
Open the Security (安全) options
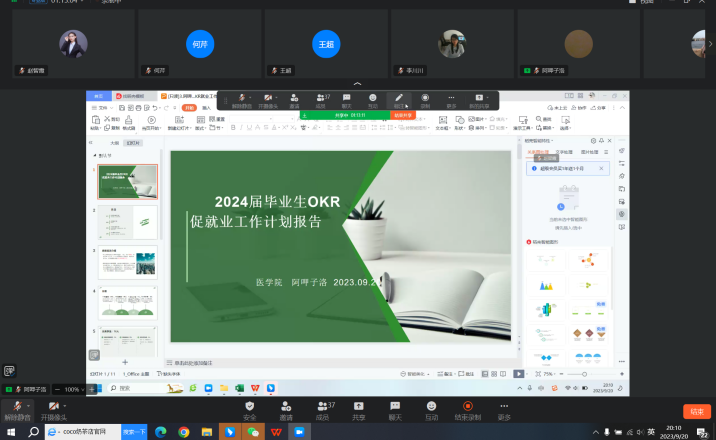(x=250, y=408)
